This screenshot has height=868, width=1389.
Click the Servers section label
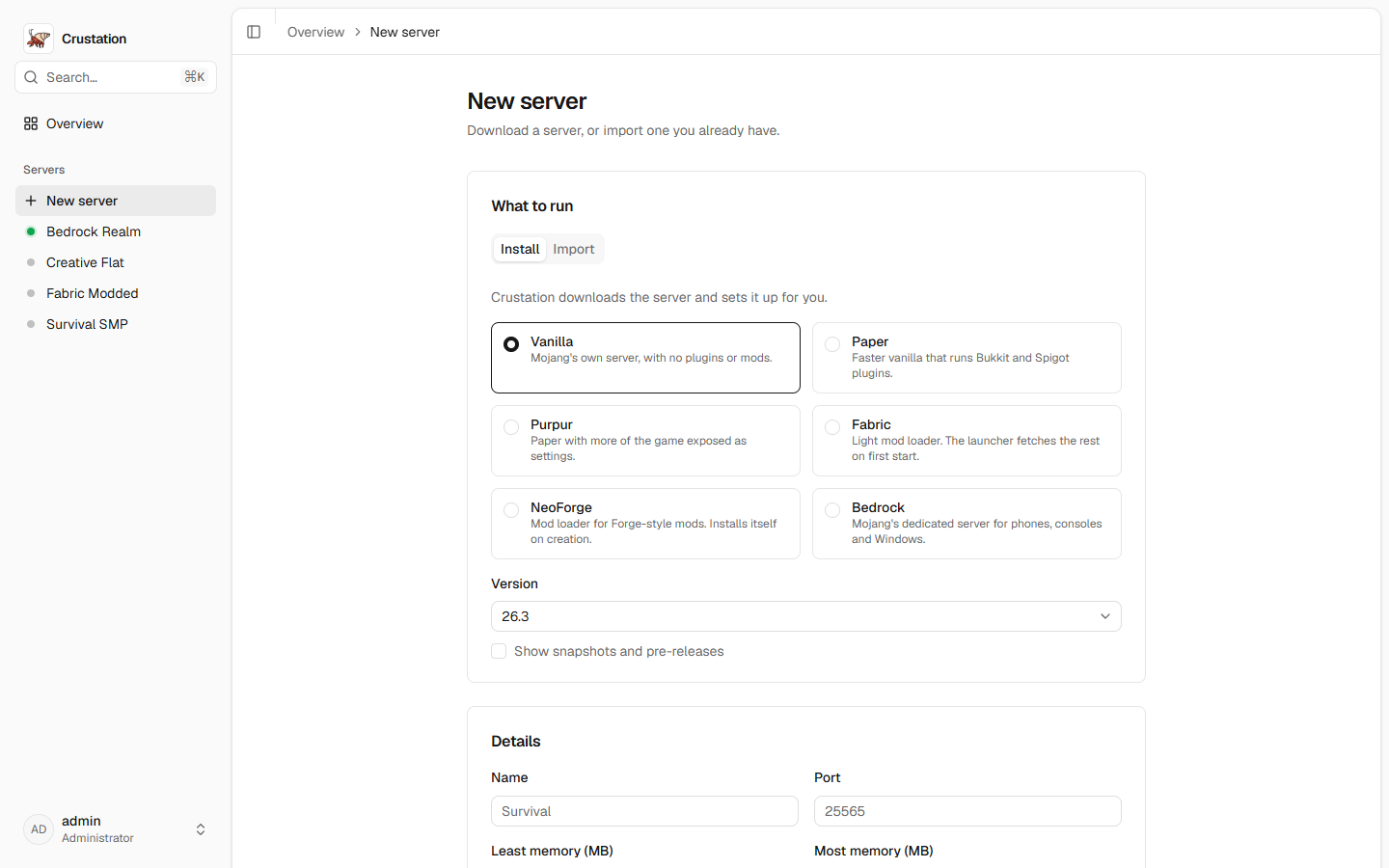point(44,170)
